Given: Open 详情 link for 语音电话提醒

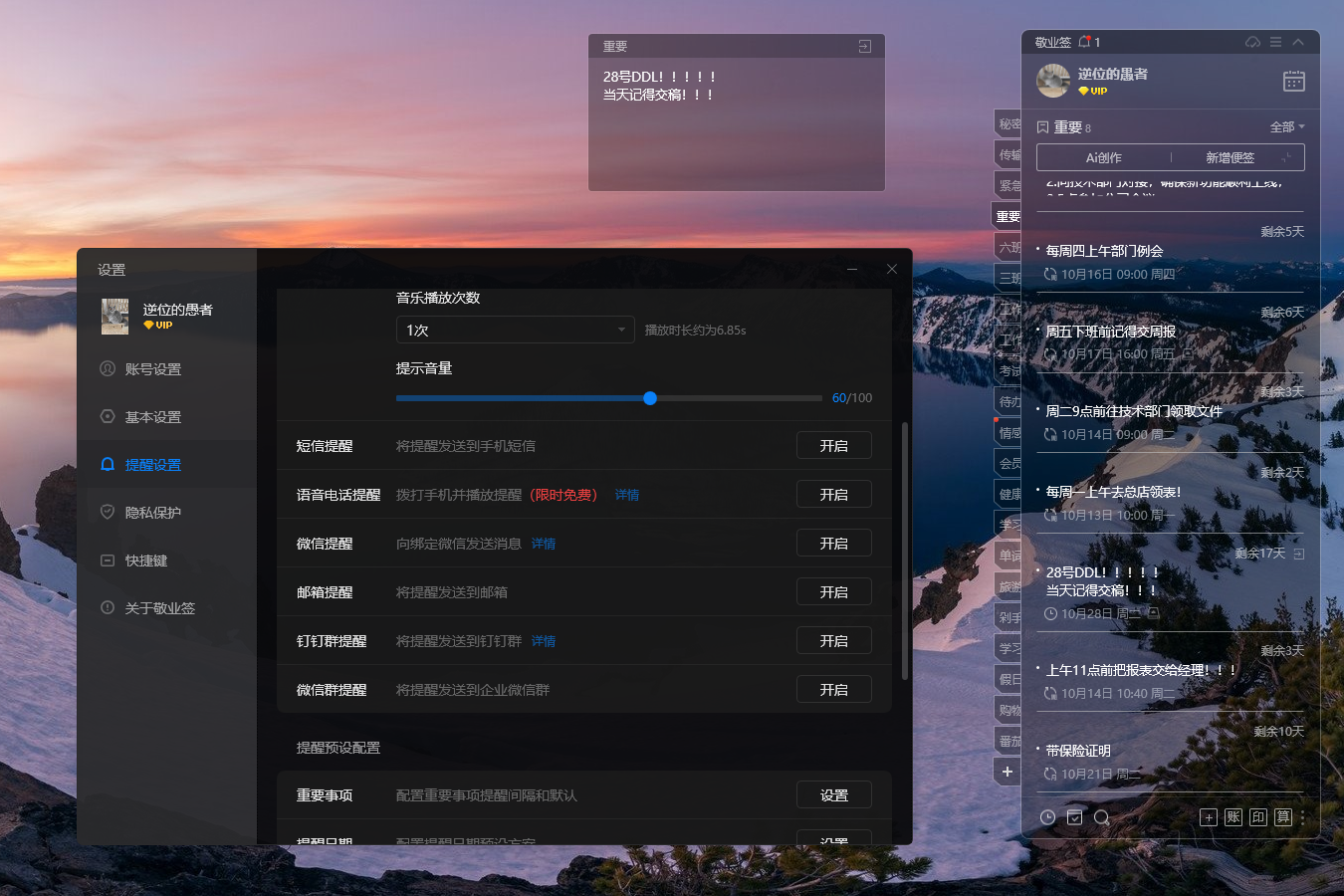Looking at the screenshot, I should point(626,495).
